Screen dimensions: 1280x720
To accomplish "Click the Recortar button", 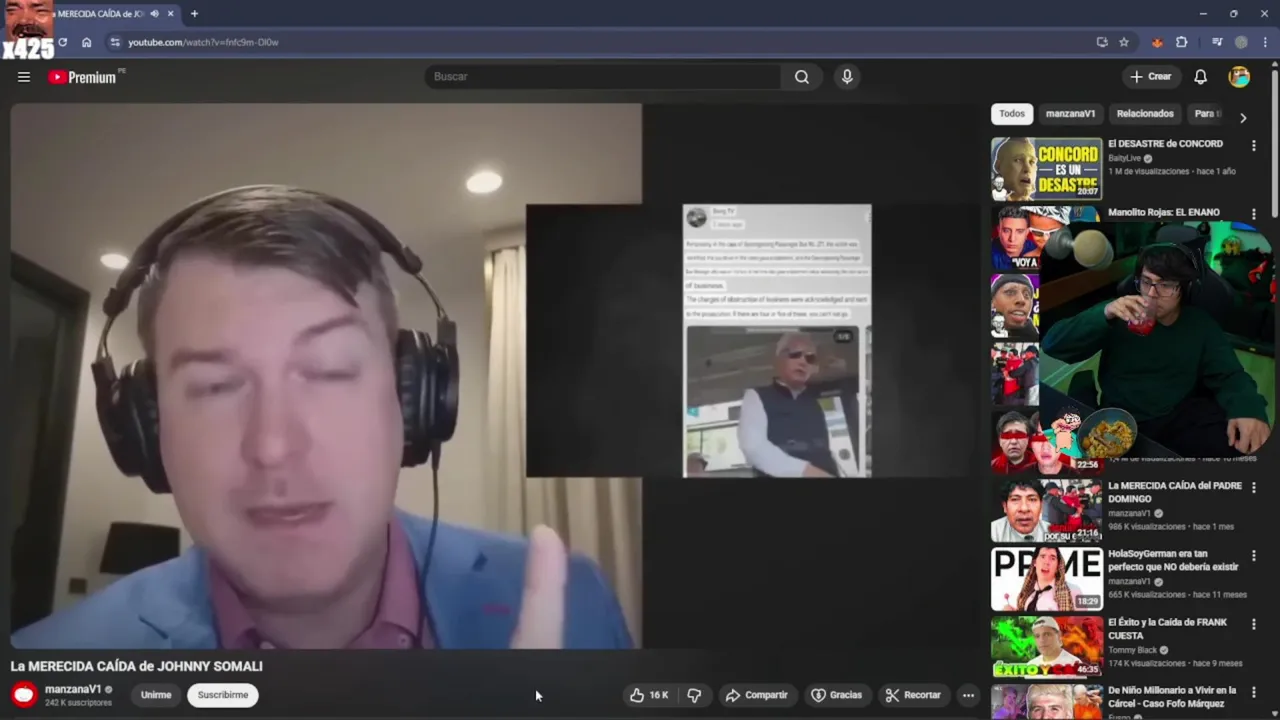I will pyautogui.click(x=913, y=695).
